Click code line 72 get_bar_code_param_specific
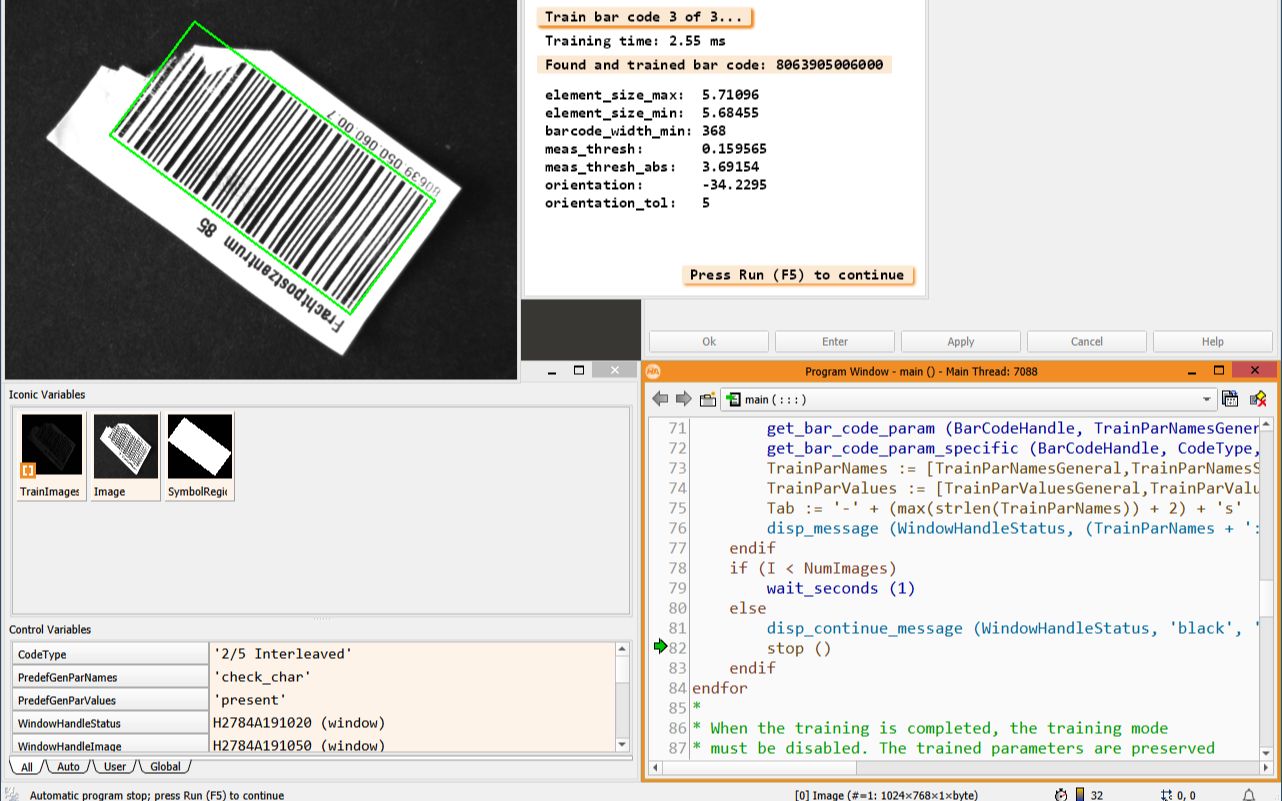Image resolution: width=1282 pixels, height=801 pixels. click(x=1012, y=448)
